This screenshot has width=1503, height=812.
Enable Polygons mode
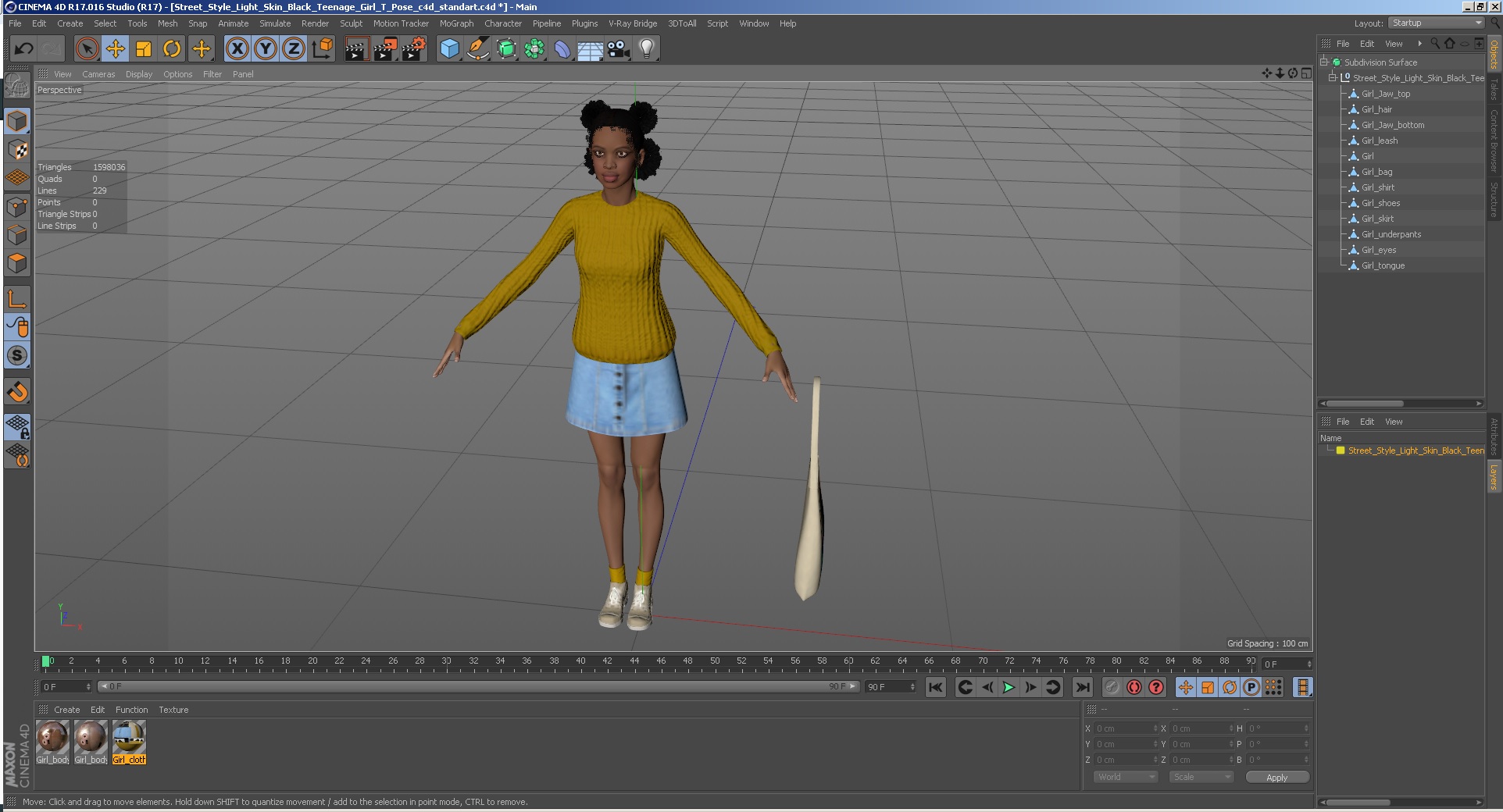tap(17, 263)
